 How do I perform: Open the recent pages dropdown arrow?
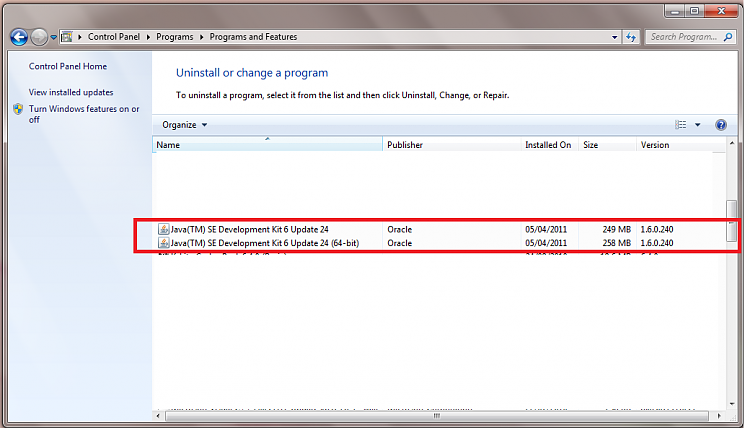pos(53,37)
